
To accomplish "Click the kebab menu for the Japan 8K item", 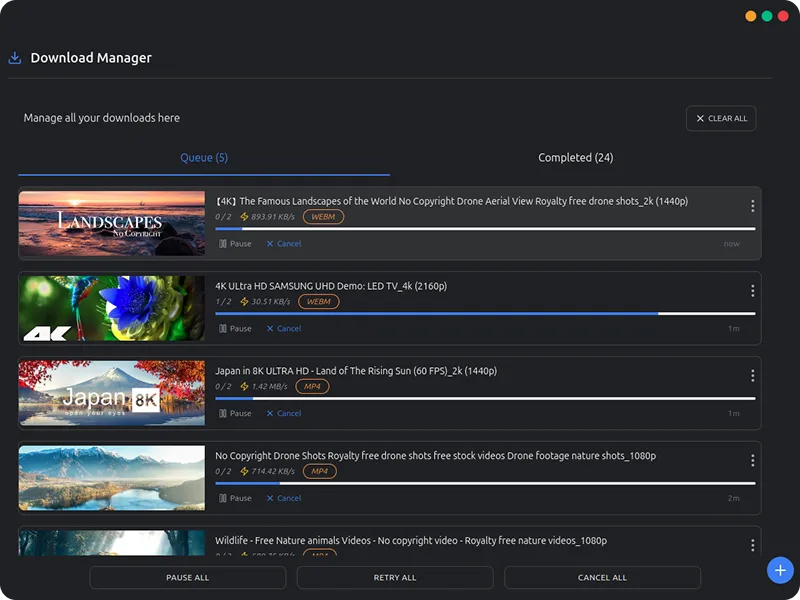I will coord(753,375).
